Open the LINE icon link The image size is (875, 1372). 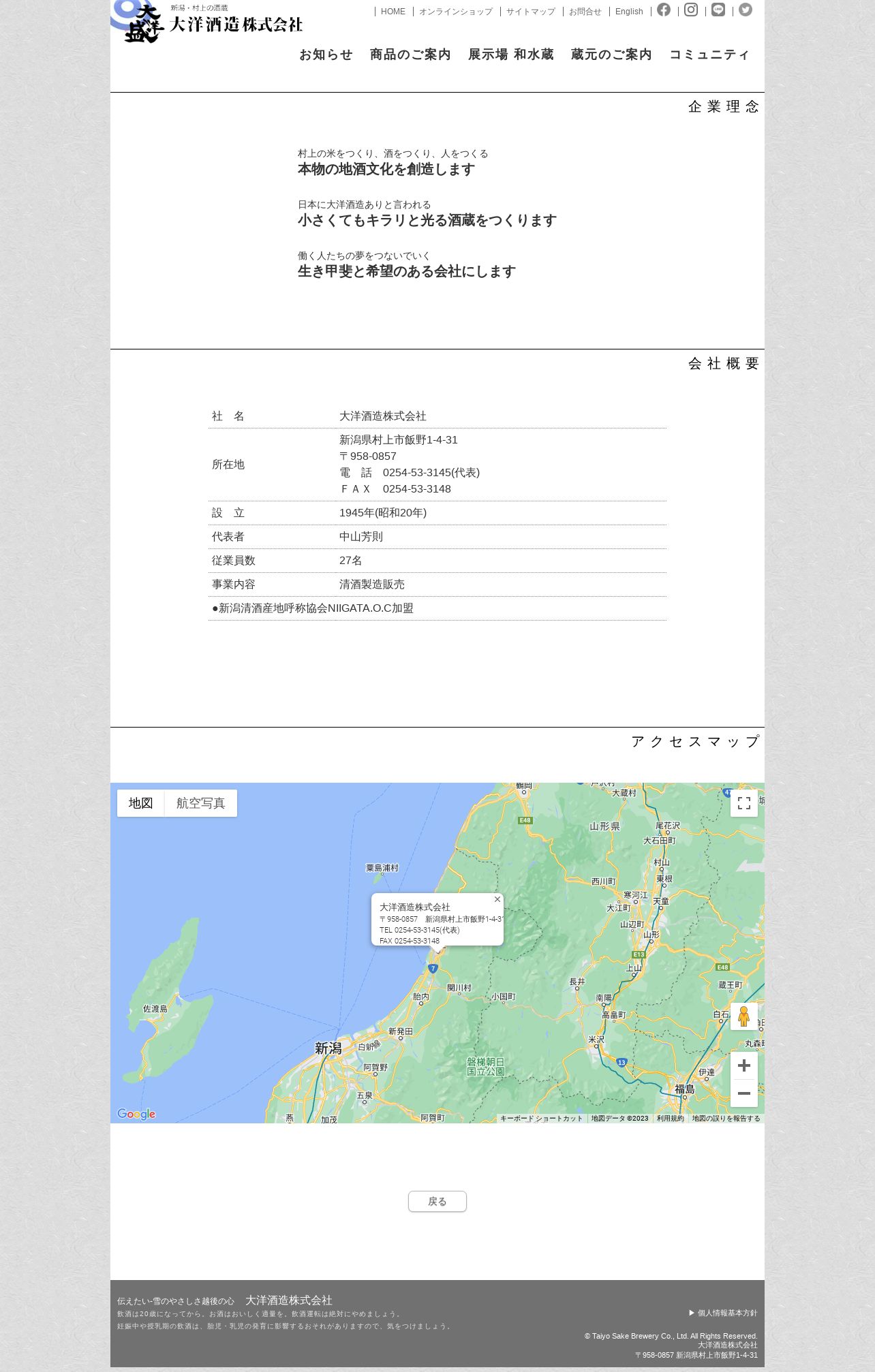point(718,10)
